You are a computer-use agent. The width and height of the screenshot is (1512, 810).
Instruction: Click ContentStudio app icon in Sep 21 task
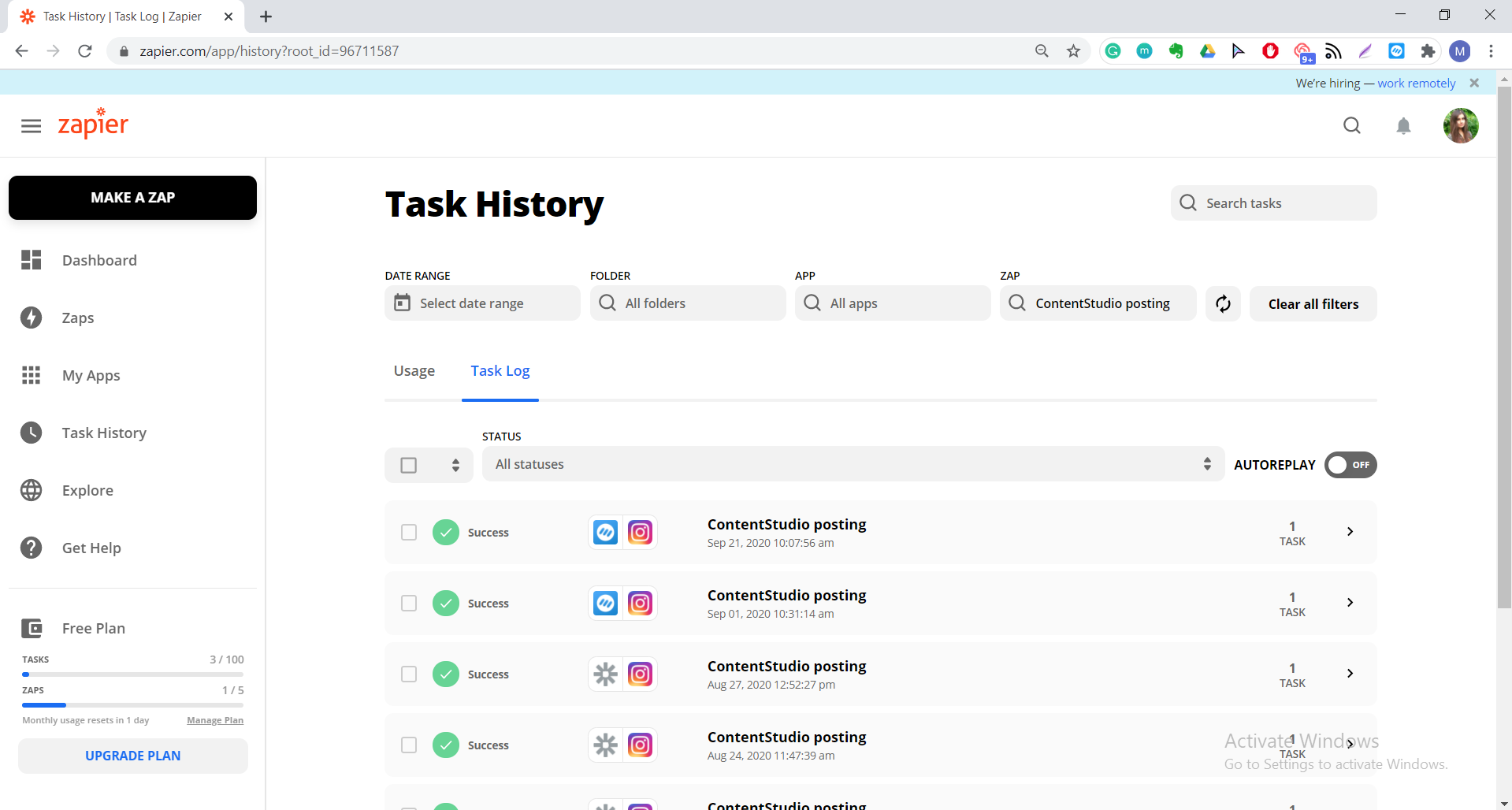605,533
